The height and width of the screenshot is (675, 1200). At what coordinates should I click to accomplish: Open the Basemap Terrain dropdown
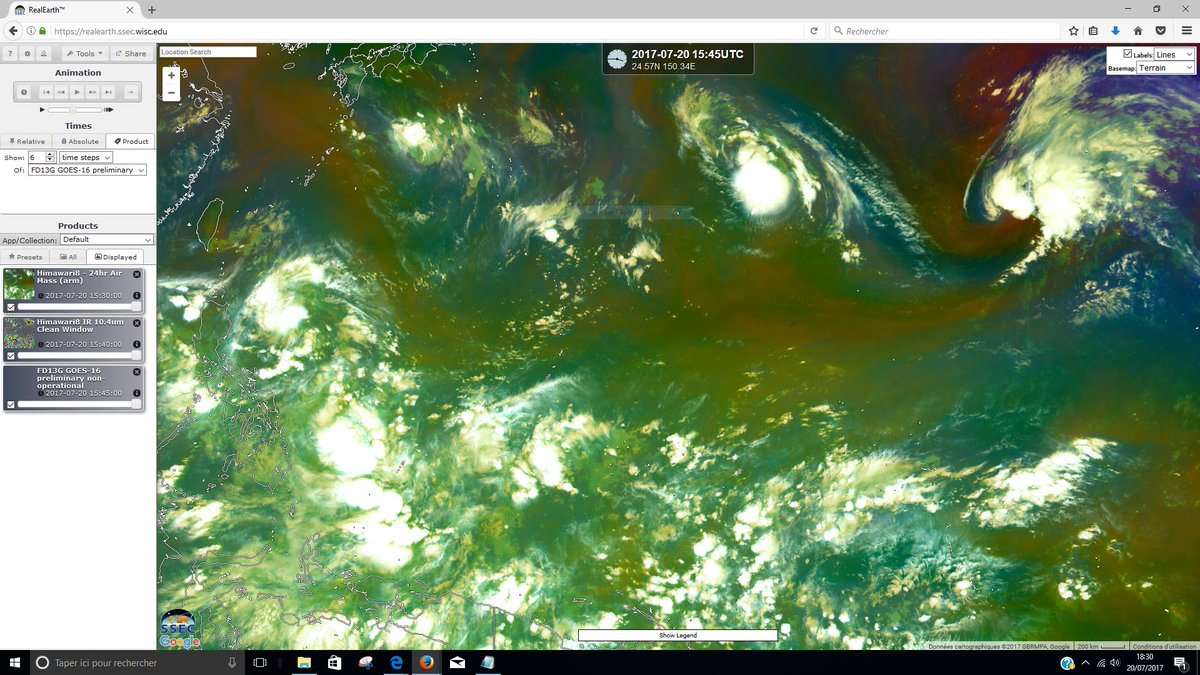[1166, 68]
